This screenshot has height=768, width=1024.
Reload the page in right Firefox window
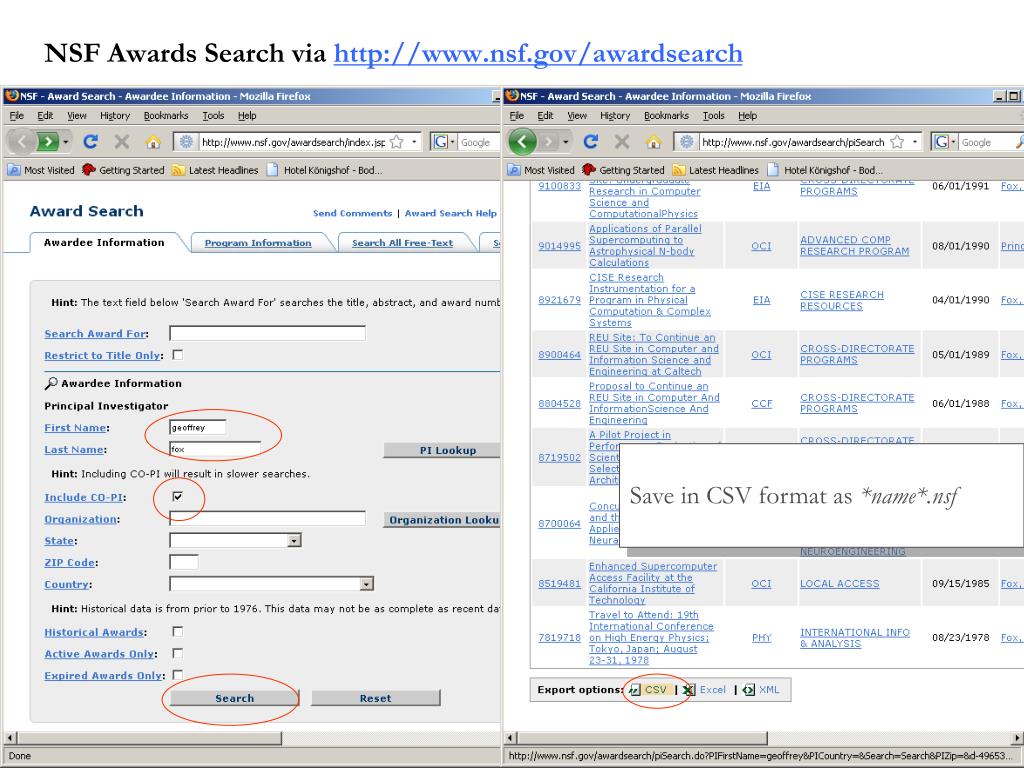pyautogui.click(x=591, y=142)
